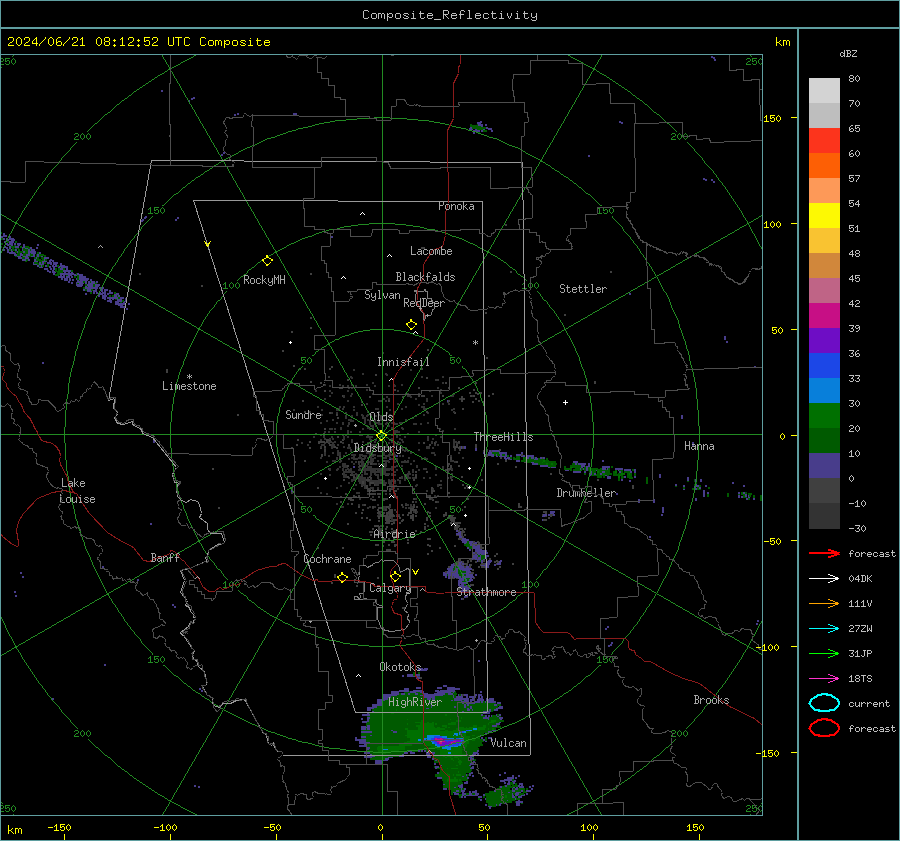
Task: Select the cyan current ellipse legend icon
Action: point(824,703)
